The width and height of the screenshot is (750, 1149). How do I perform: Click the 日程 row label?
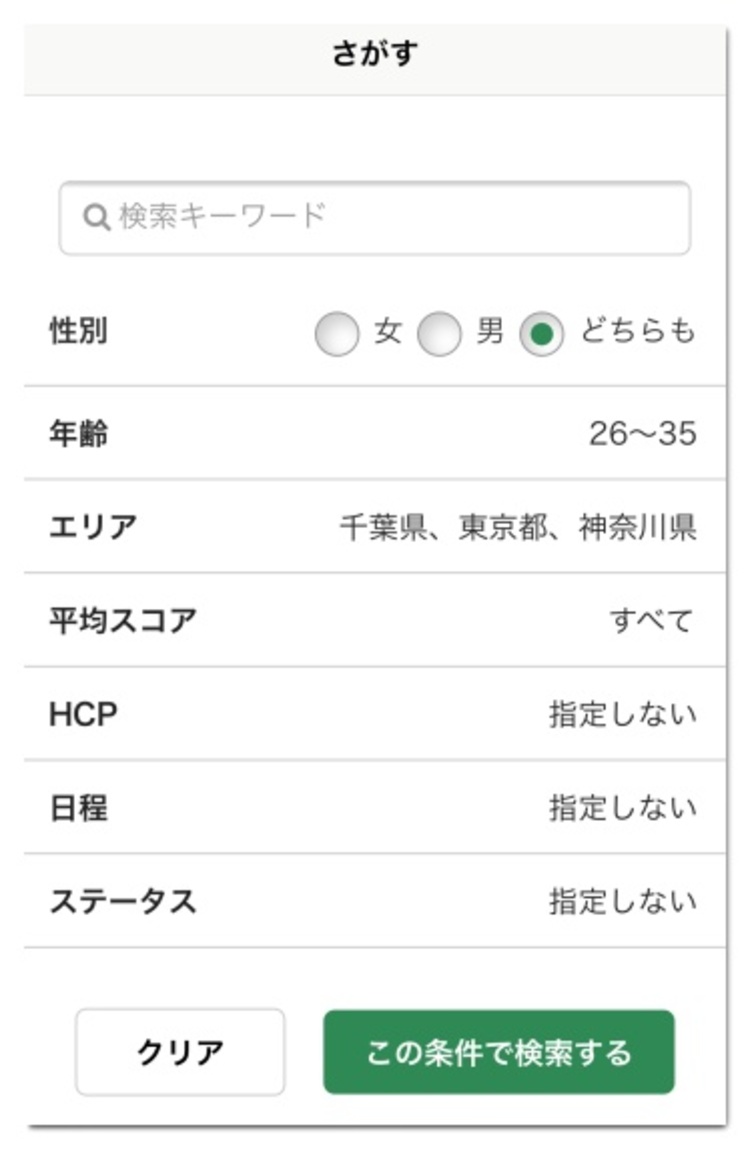(78, 808)
